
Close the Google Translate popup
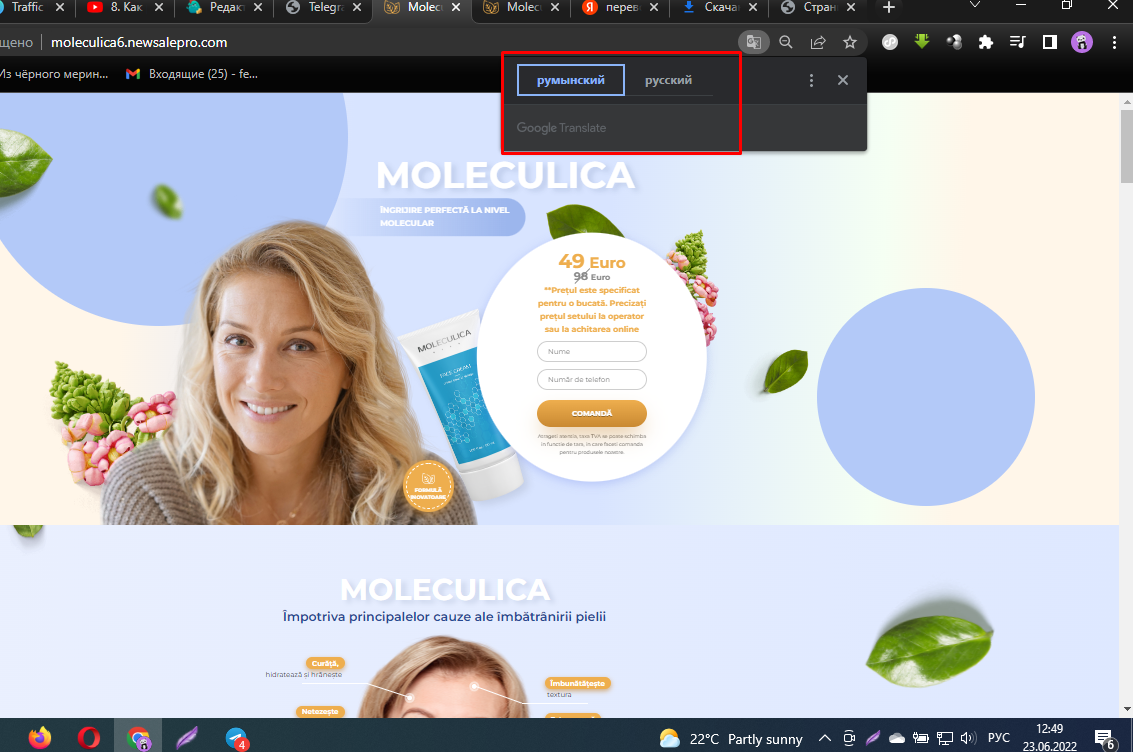click(x=843, y=80)
